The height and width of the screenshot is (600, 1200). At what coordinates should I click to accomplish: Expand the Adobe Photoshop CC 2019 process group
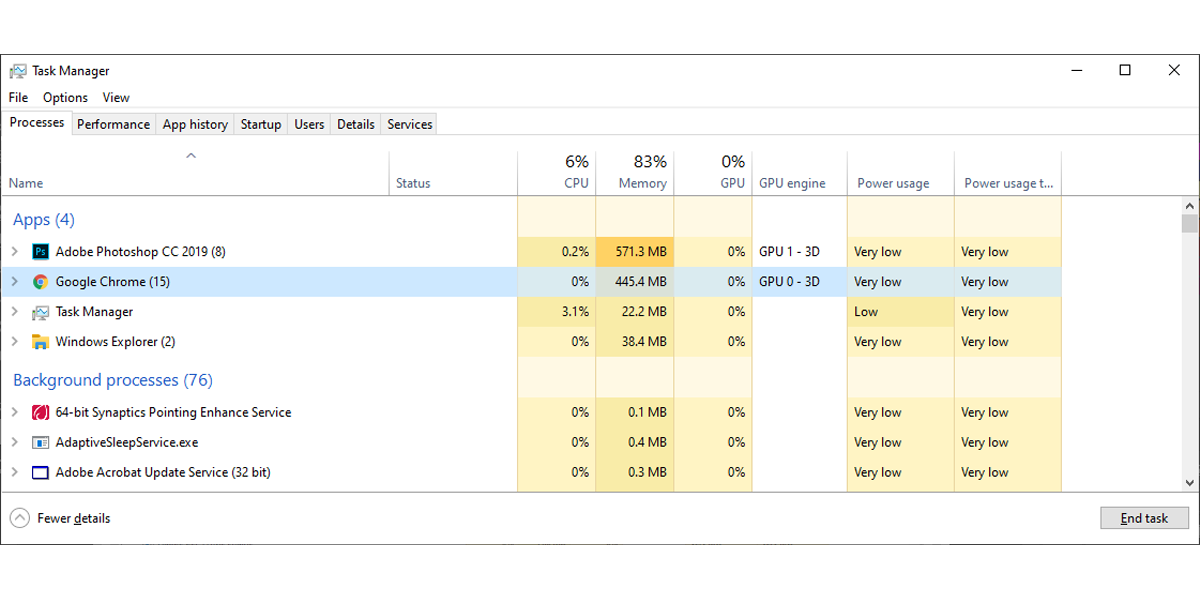click(x=14, y=252)
